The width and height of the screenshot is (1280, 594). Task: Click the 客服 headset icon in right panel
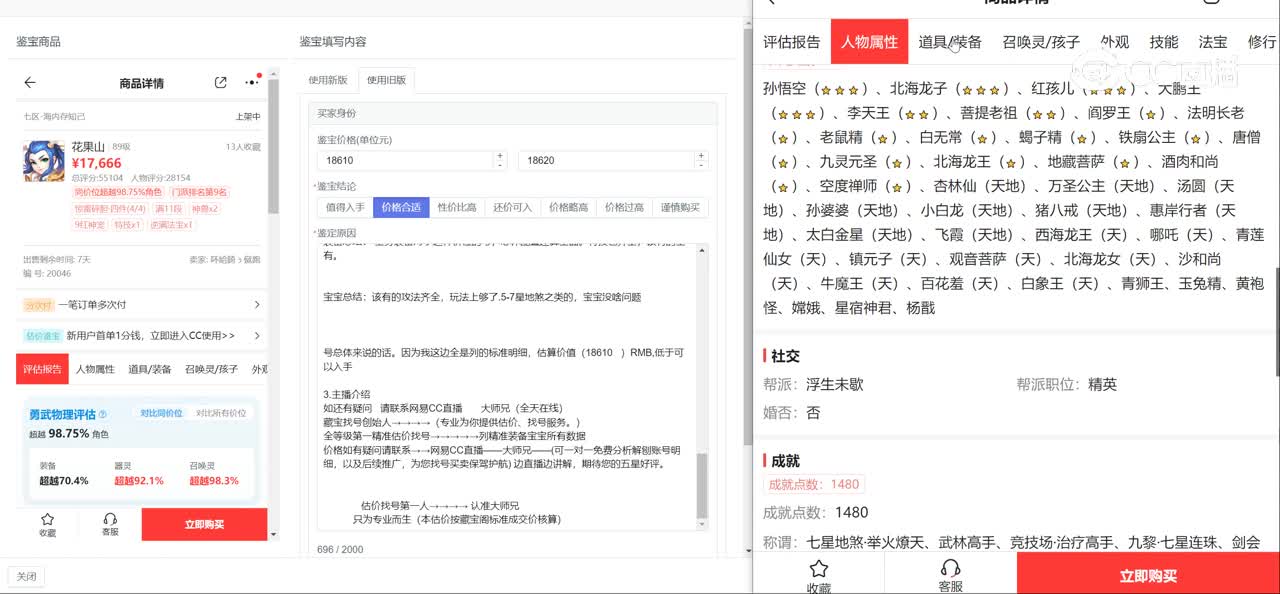tap(950, 568)
